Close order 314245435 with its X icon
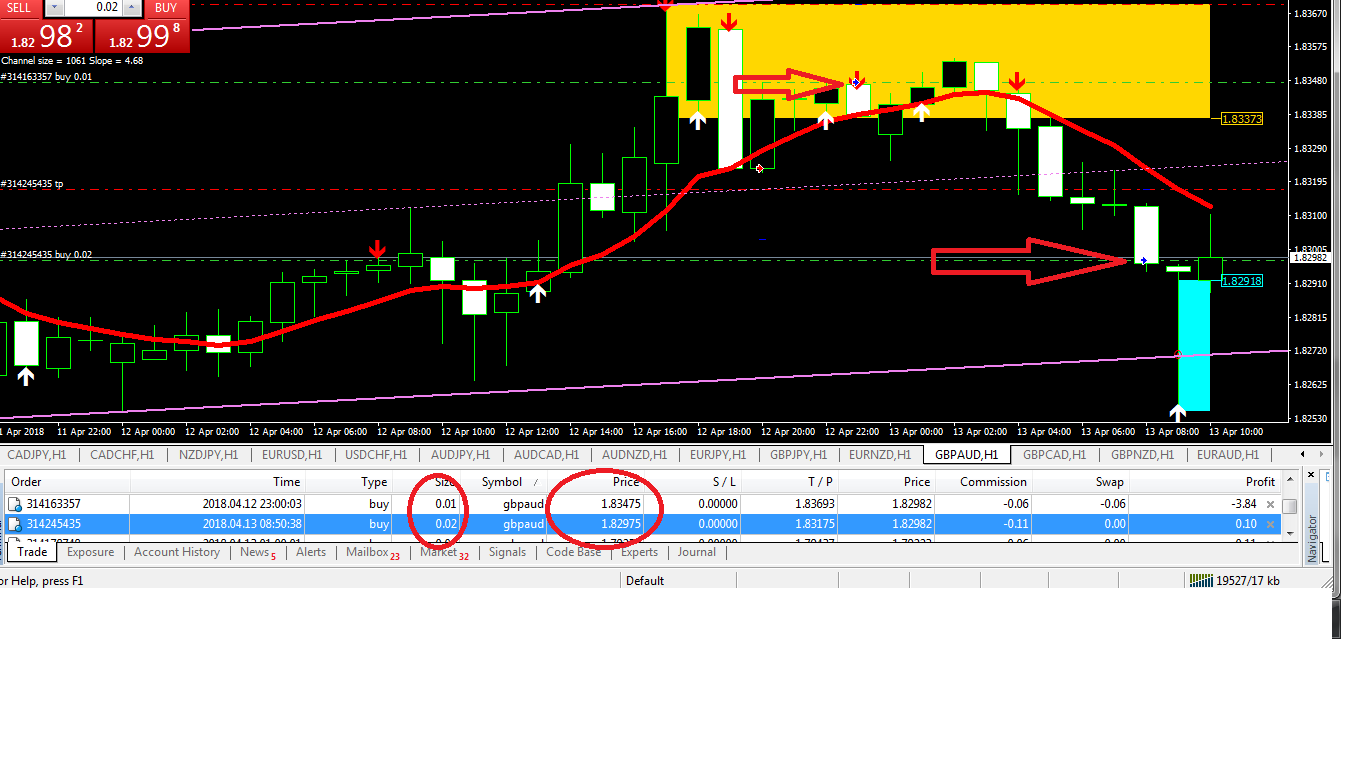Viewport: 1360px width, 768px height. (1270, 524)
